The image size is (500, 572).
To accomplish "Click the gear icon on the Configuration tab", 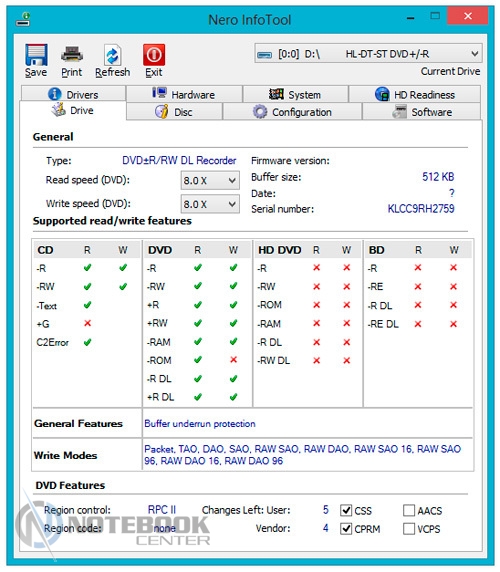I will [x=260, y=112].
